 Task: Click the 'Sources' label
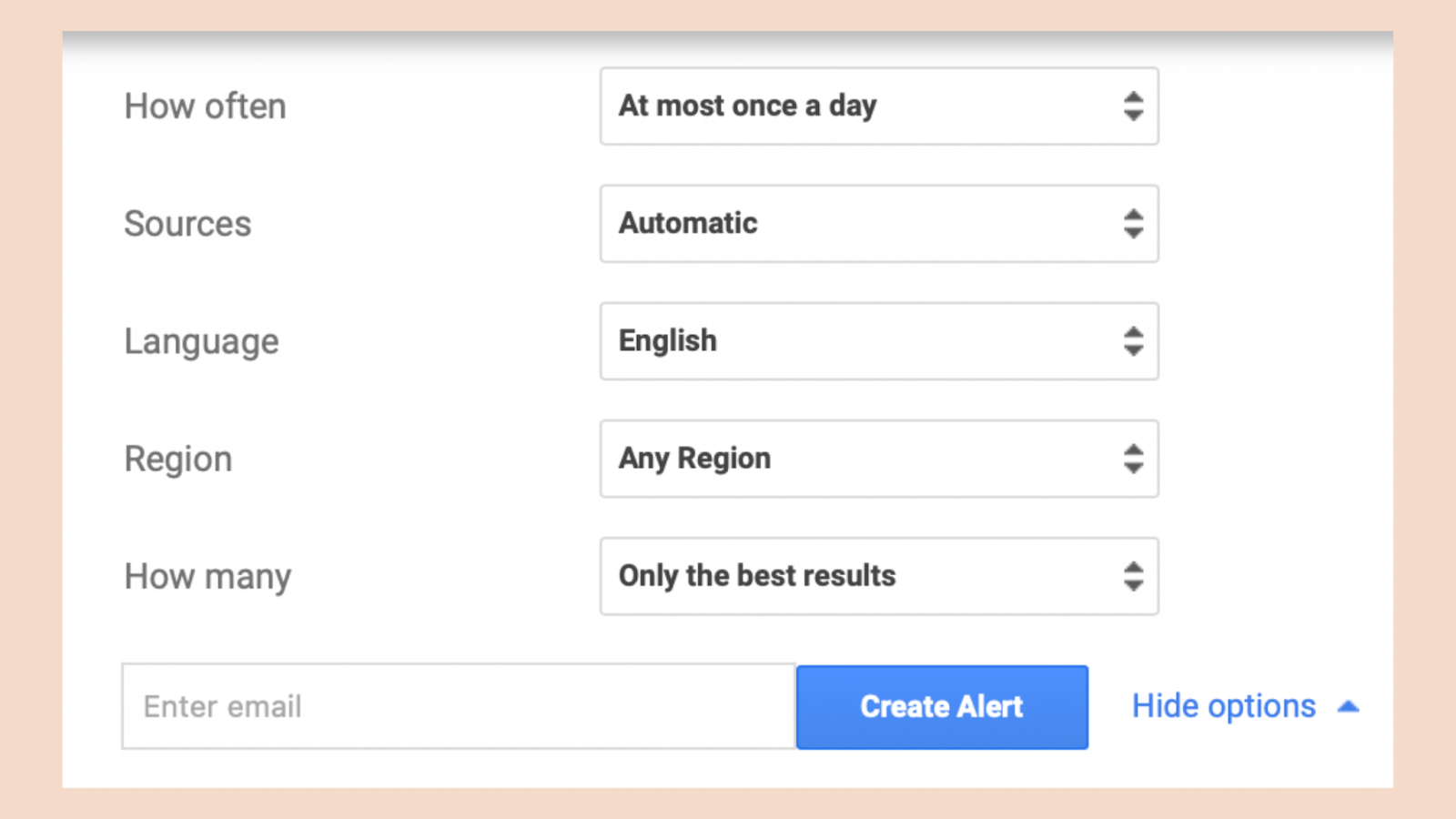(x=187, y=224)
